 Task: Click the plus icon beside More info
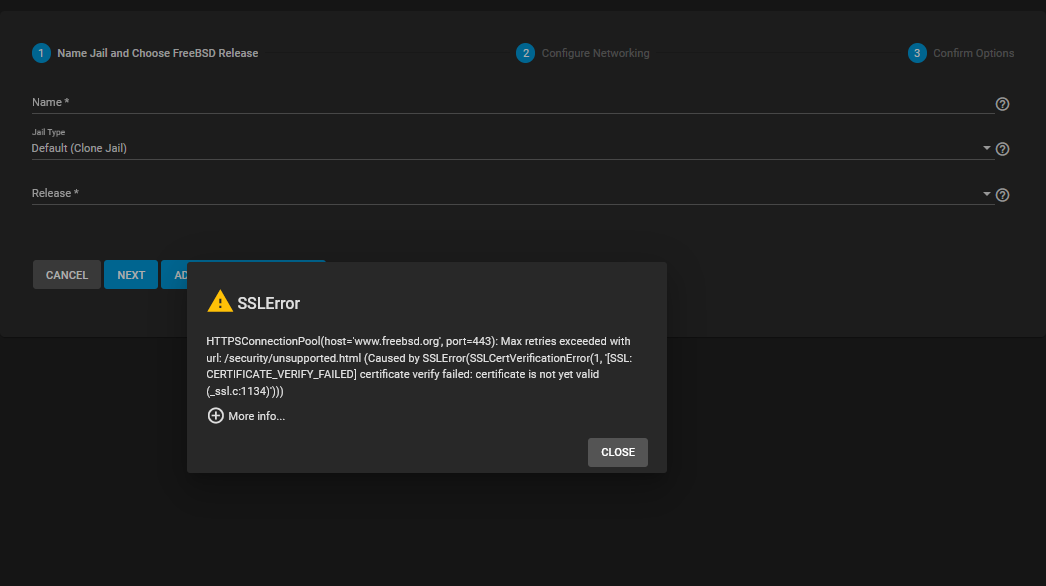(215, 416)
